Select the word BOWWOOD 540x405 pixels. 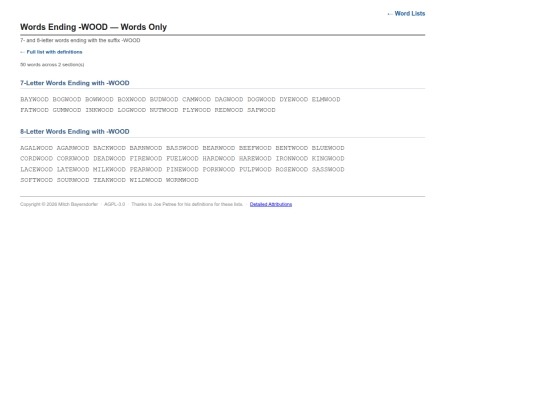tap(99, 100)
